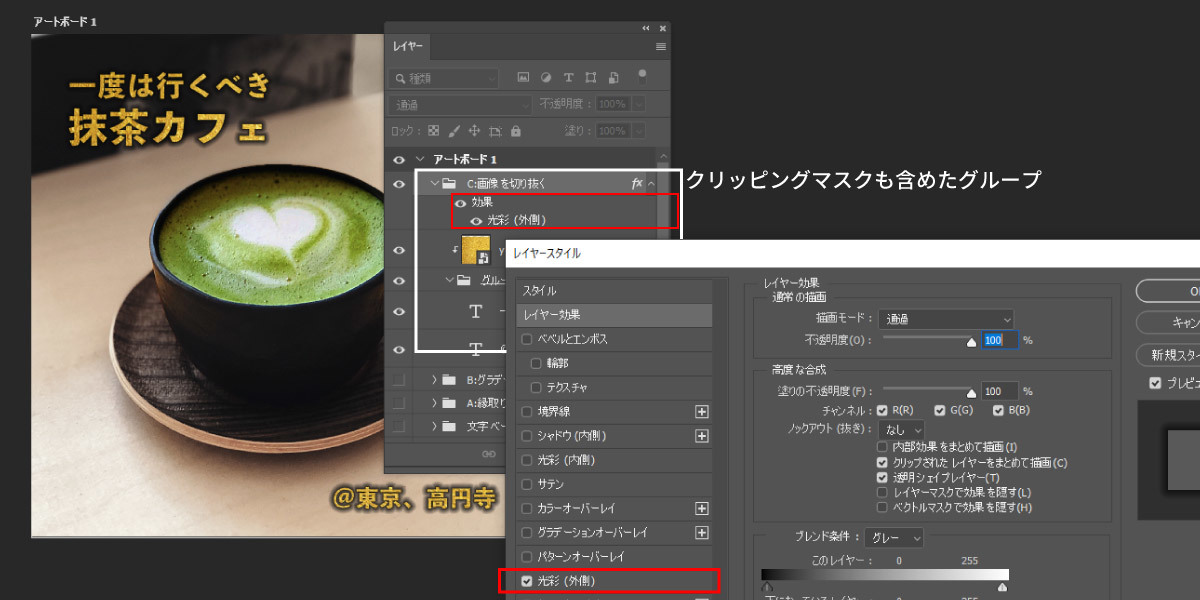Expand the A:縁取り group chevron
This screenshot has width=1200, height=600.
click(434, 403)
